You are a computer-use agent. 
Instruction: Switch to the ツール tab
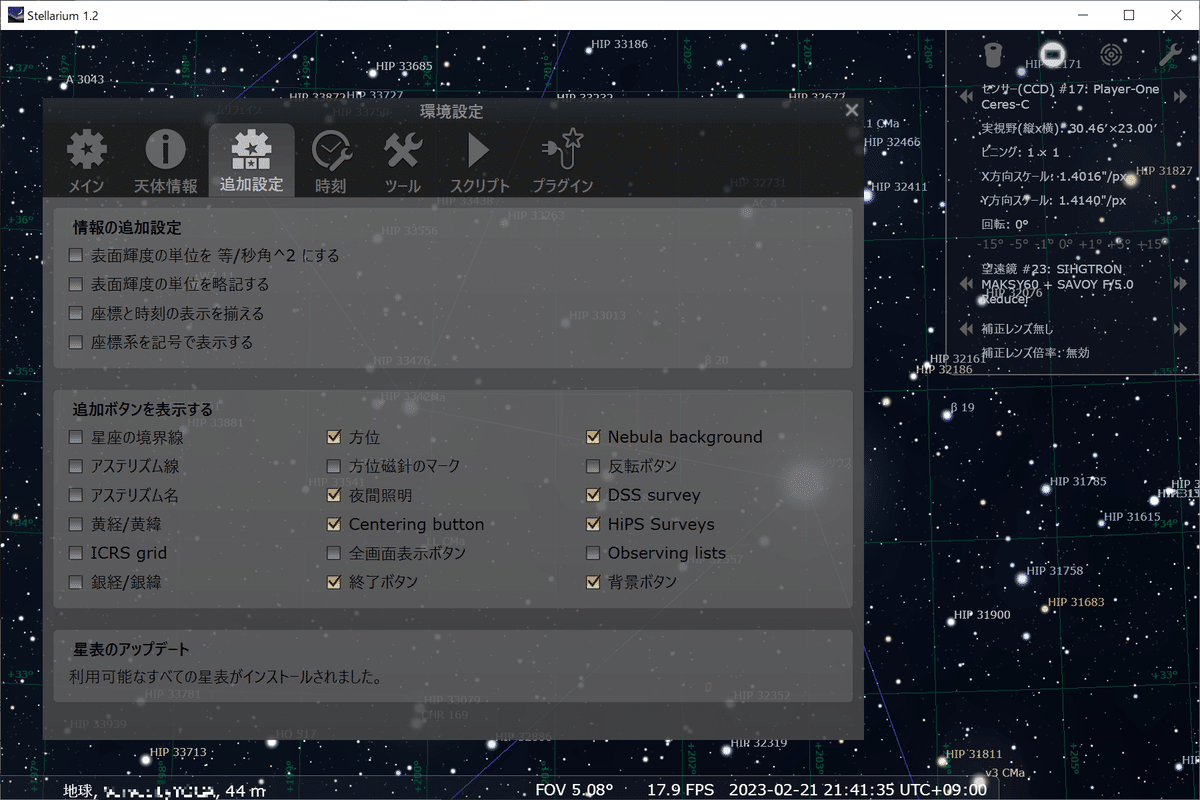tap(403, 161)
